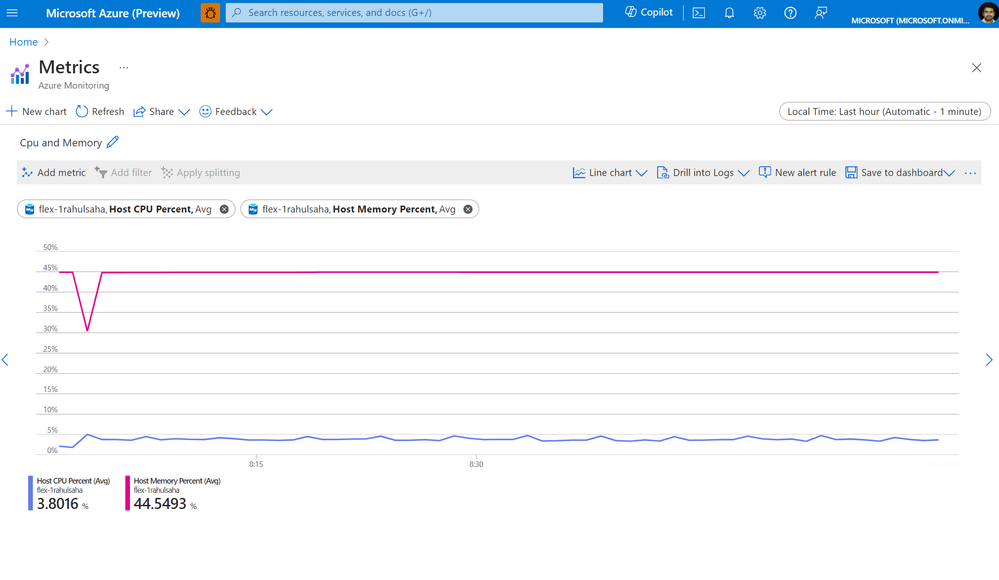999x580 pixels.
Task: Open the notifications bell
Action: [x=729, y=13]
